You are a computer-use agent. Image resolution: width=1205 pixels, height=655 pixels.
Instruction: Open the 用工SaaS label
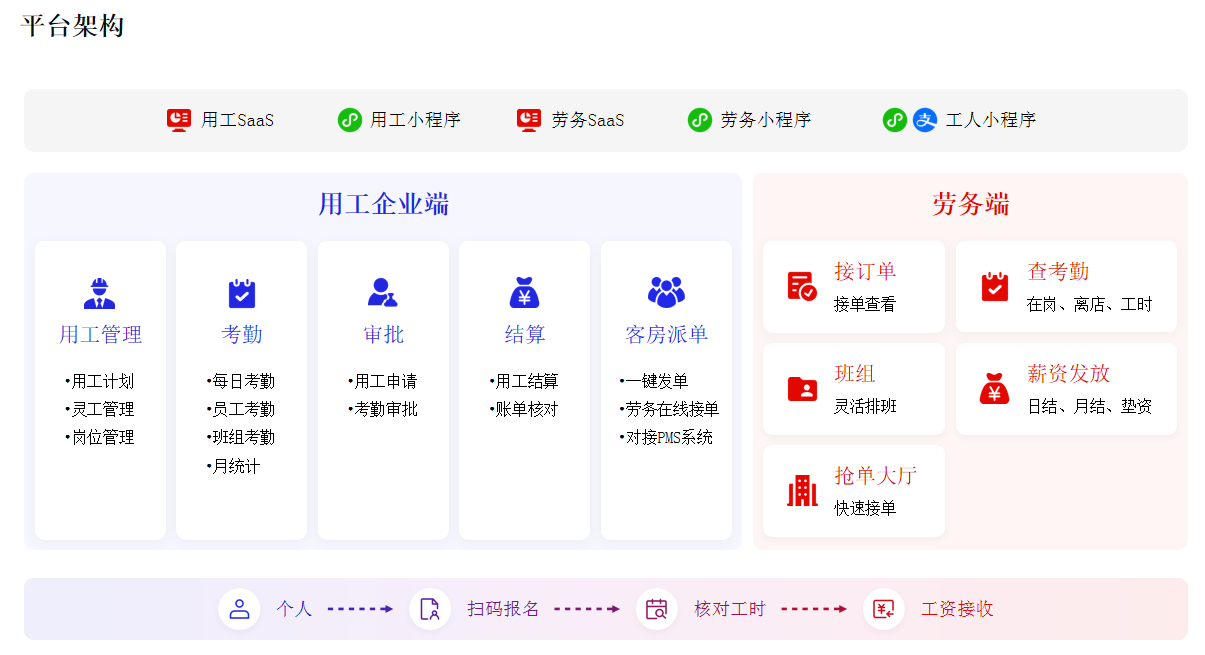pyautogui.click(x=237, y=120)
